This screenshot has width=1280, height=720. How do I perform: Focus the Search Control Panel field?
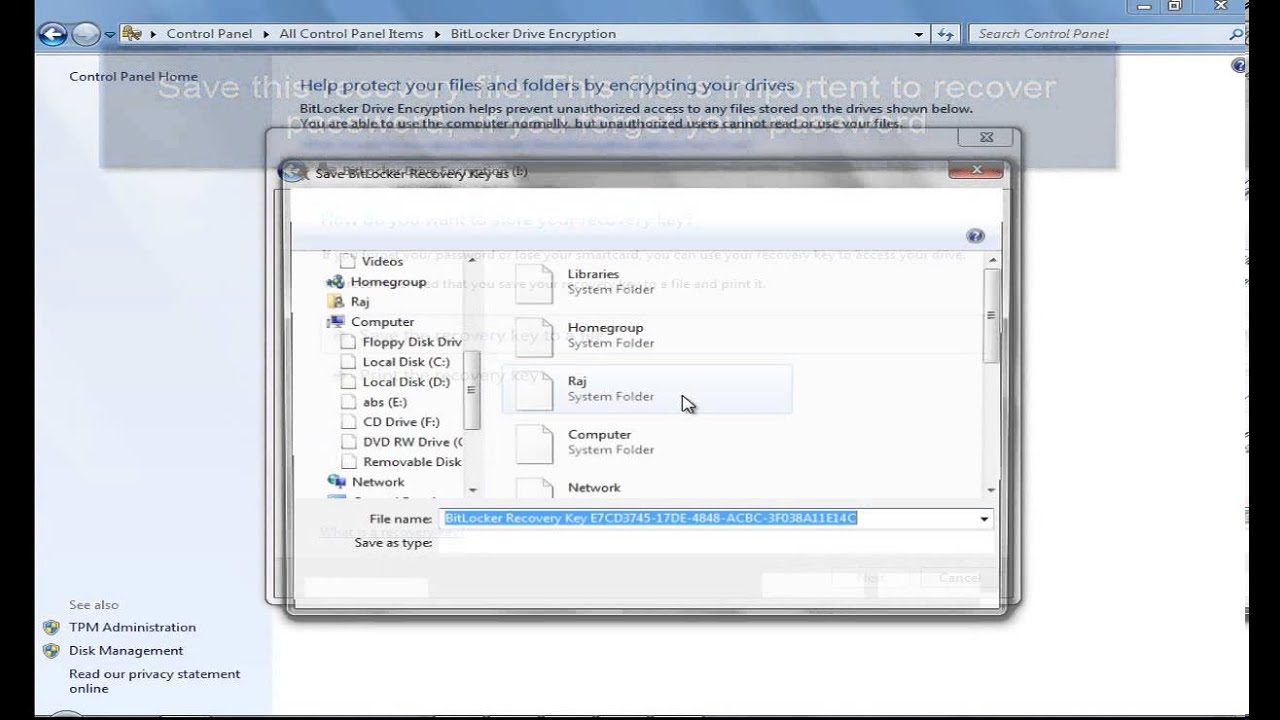(1100, 34)
